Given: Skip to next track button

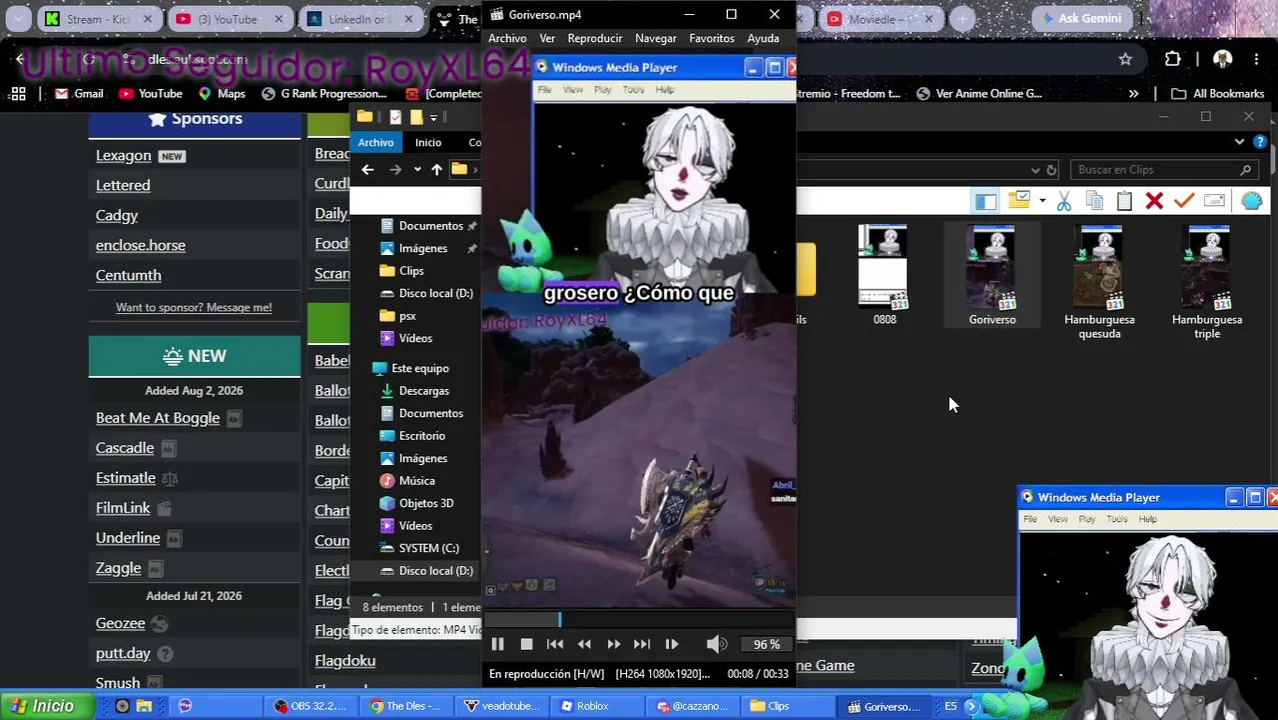Looking at the screenshot, I should [642, 645].
